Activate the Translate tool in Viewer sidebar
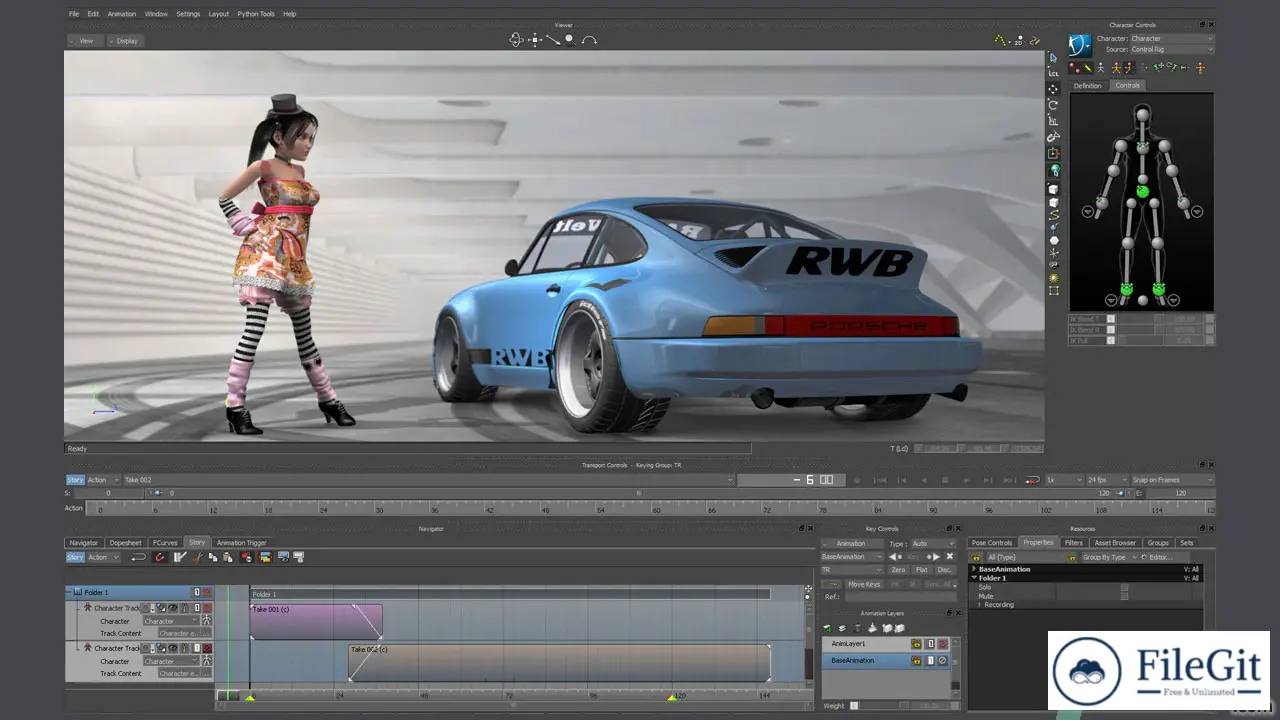This screenshot has height=720, width=1280. (x=1054, y=89)
